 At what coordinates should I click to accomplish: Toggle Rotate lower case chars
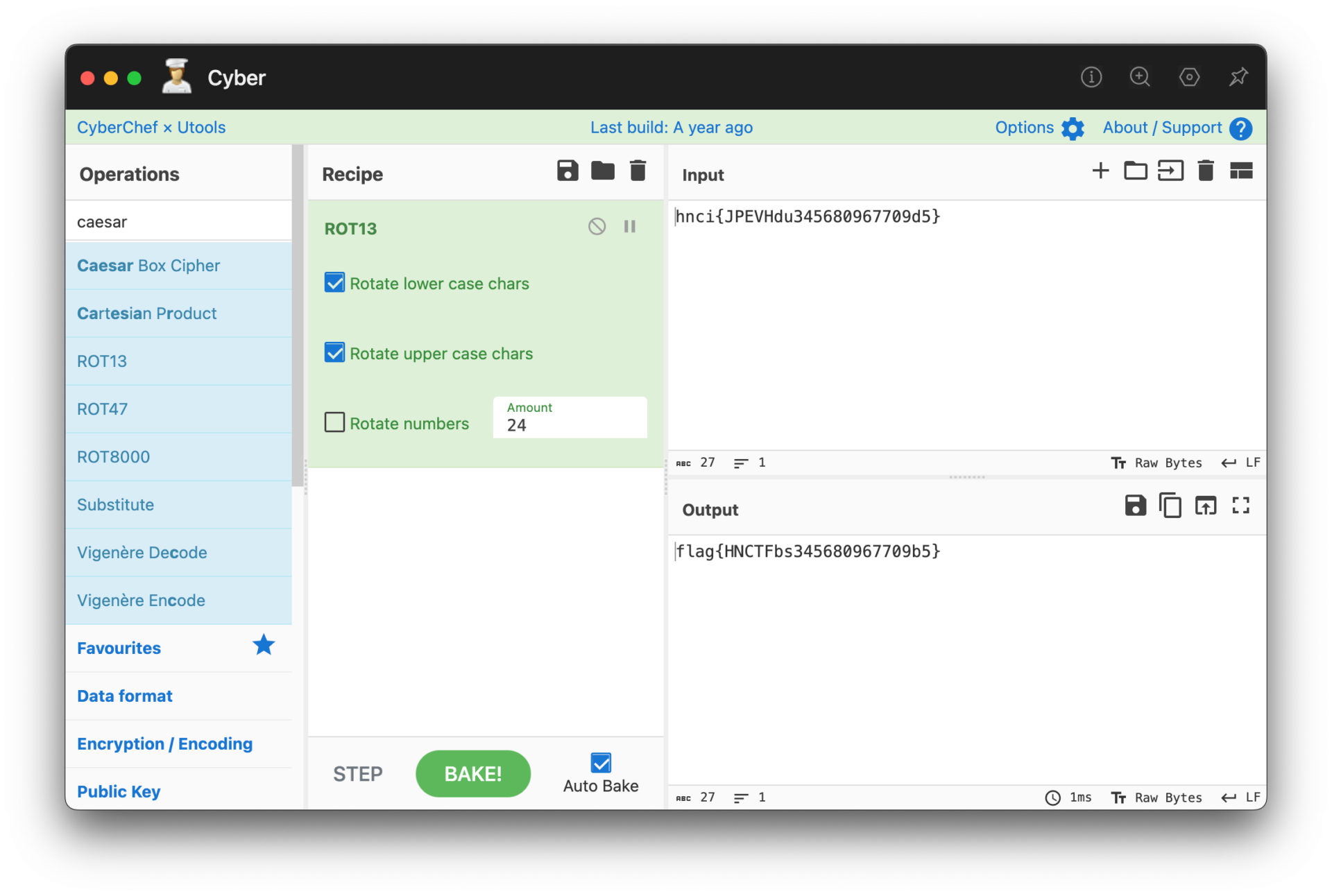tap(334, 283)
